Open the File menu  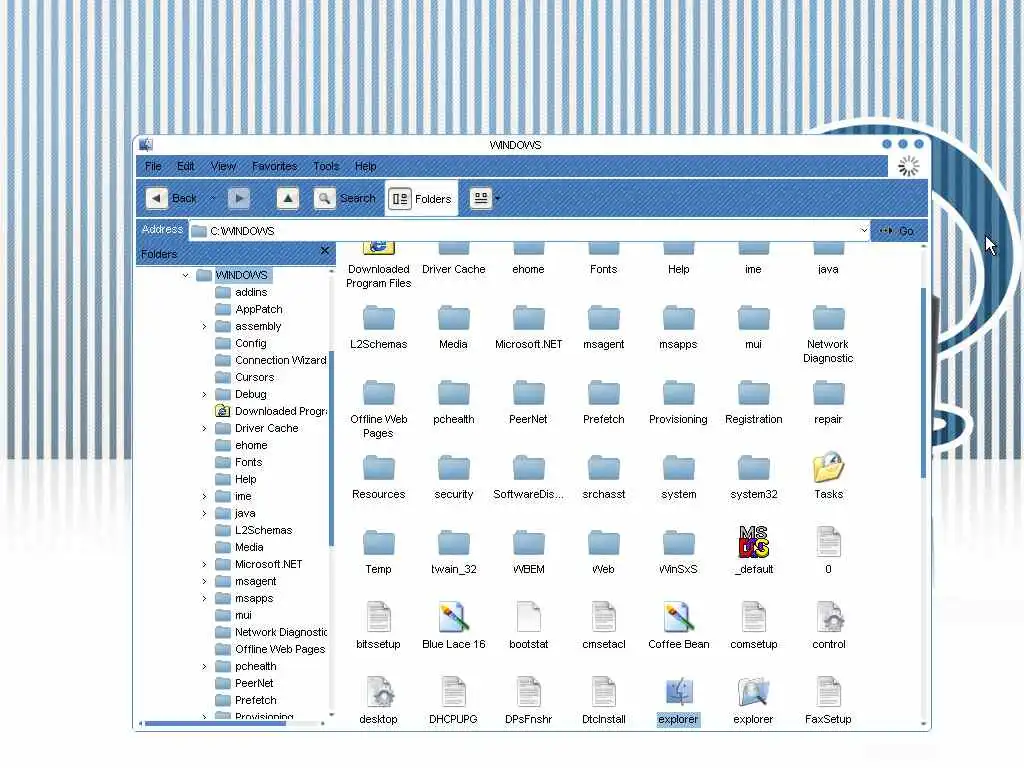click(153, 166)
